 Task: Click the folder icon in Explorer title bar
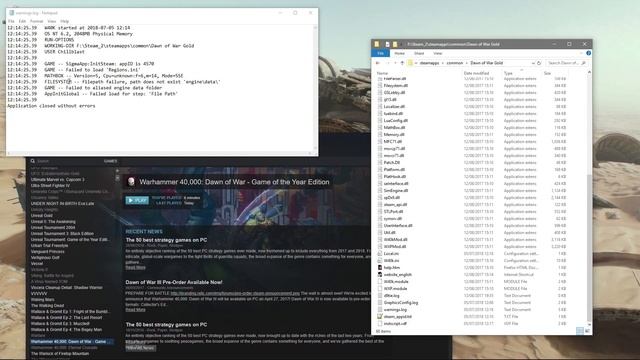(377, 44)
